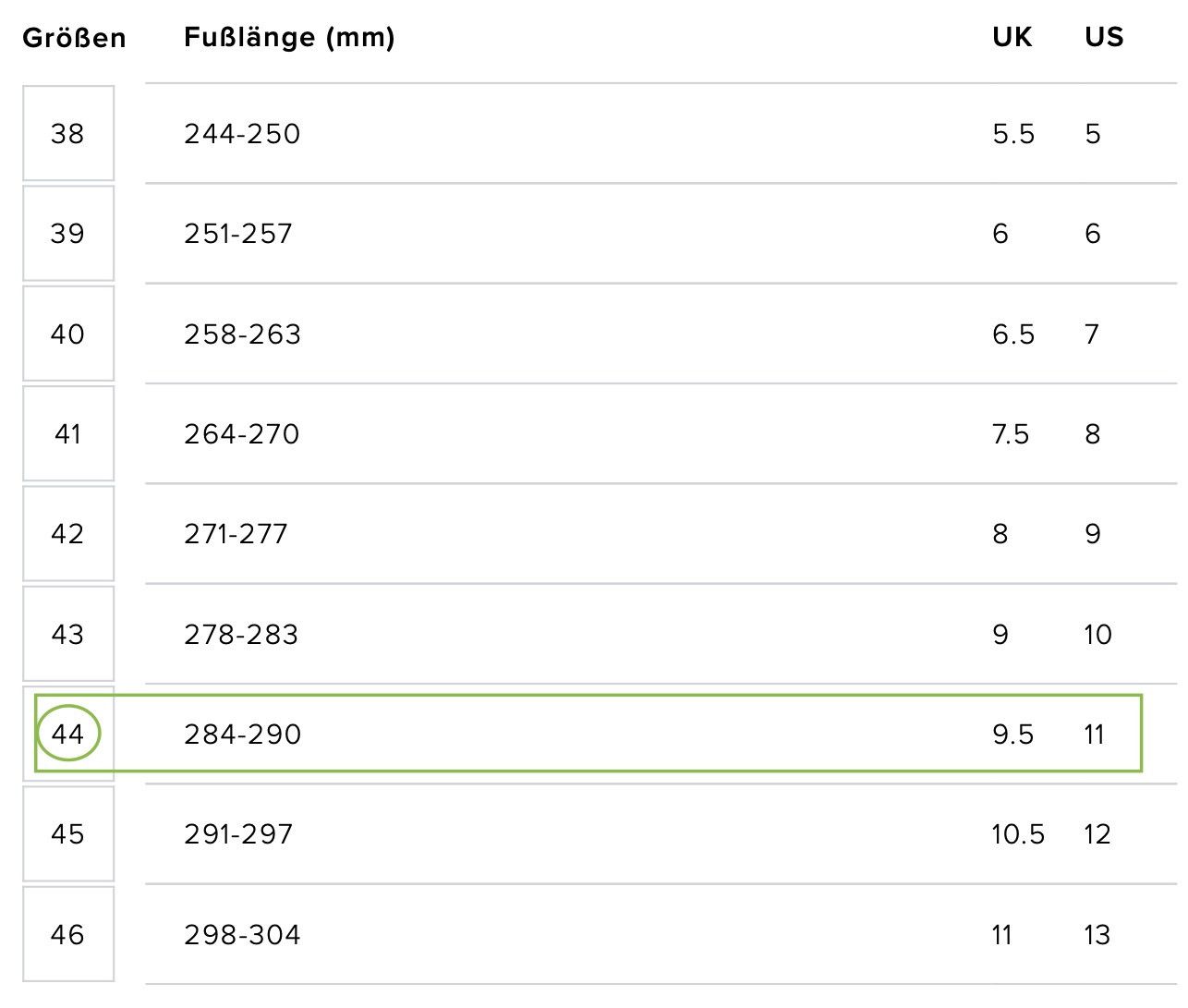Image resolution: width=1188 pixels, height=1008 pixels.
Task: Click the Fußlänge (mm) header
Action: click(289, 37)
